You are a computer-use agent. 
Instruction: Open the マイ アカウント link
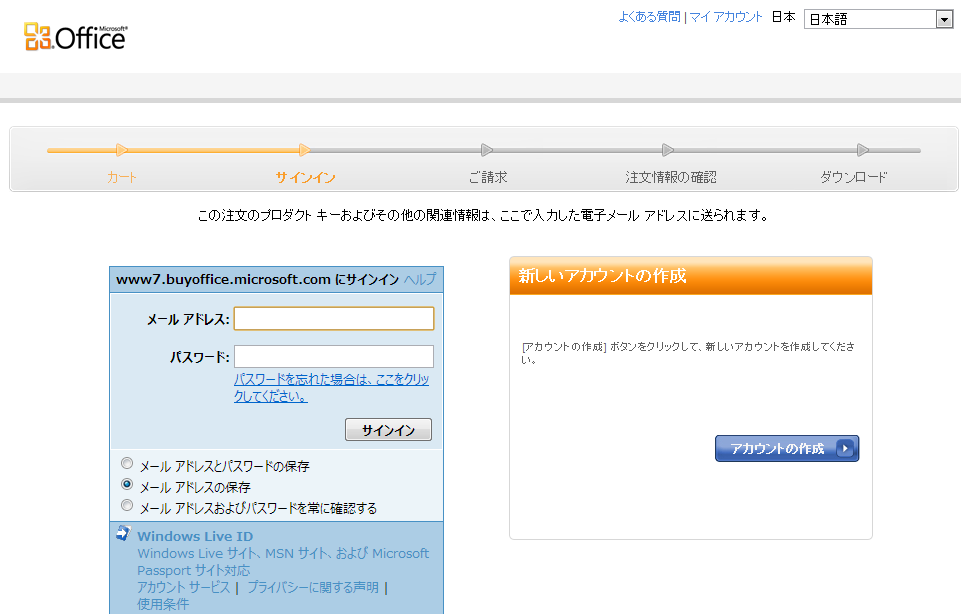coord(726,17)
